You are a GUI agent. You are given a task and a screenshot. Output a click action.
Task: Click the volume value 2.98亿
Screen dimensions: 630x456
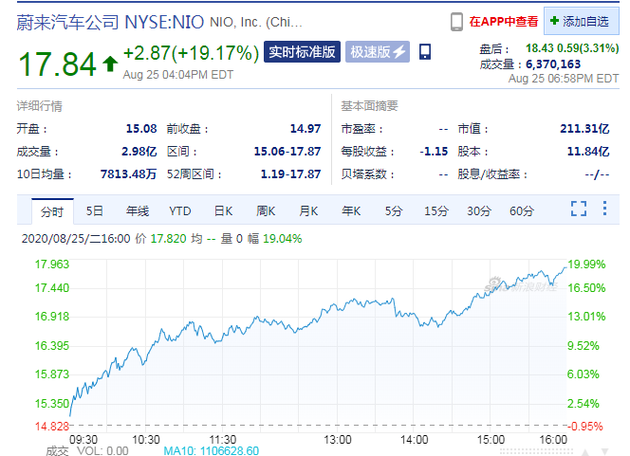point(139,151)
